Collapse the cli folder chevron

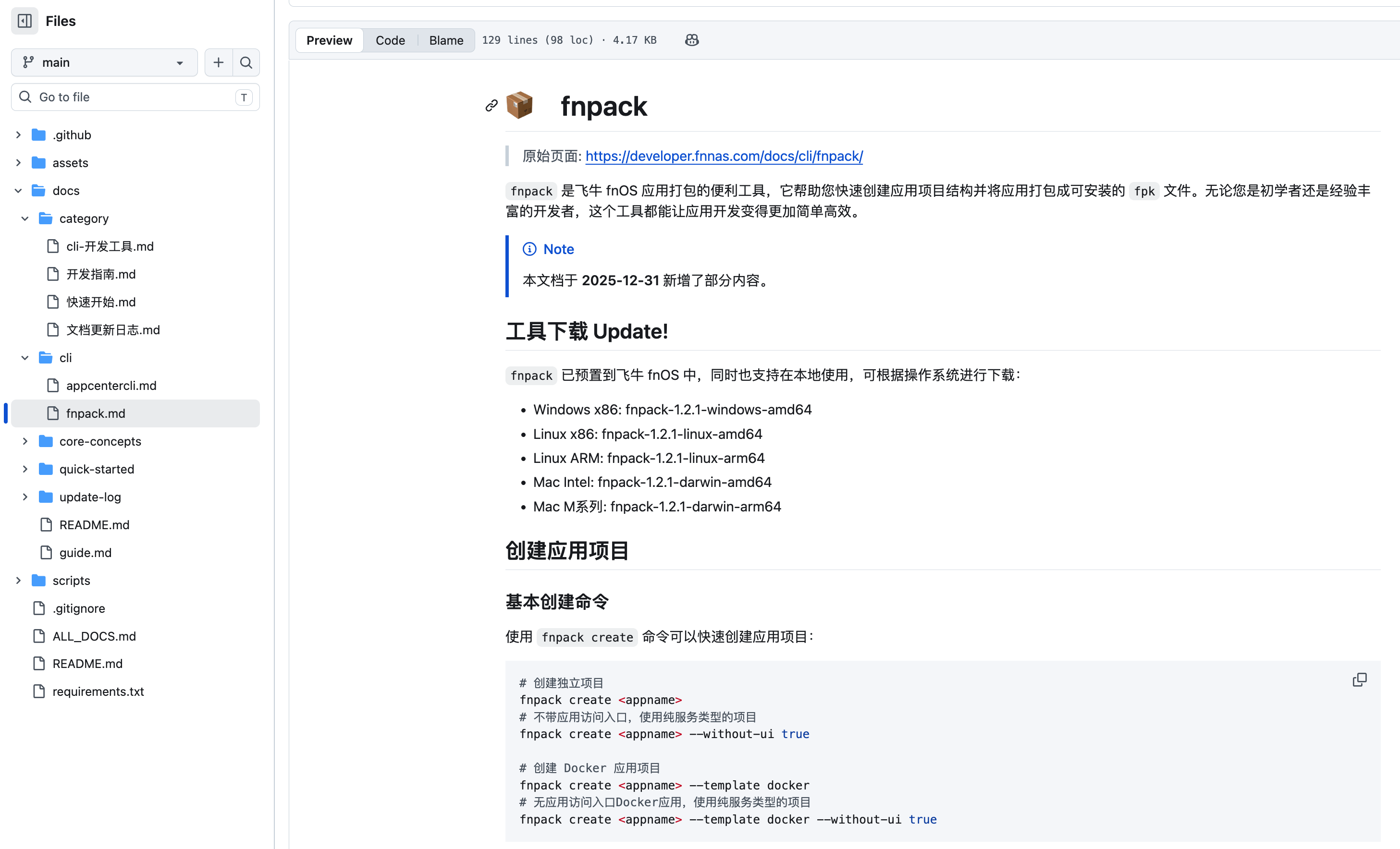[x=25, y=358]
